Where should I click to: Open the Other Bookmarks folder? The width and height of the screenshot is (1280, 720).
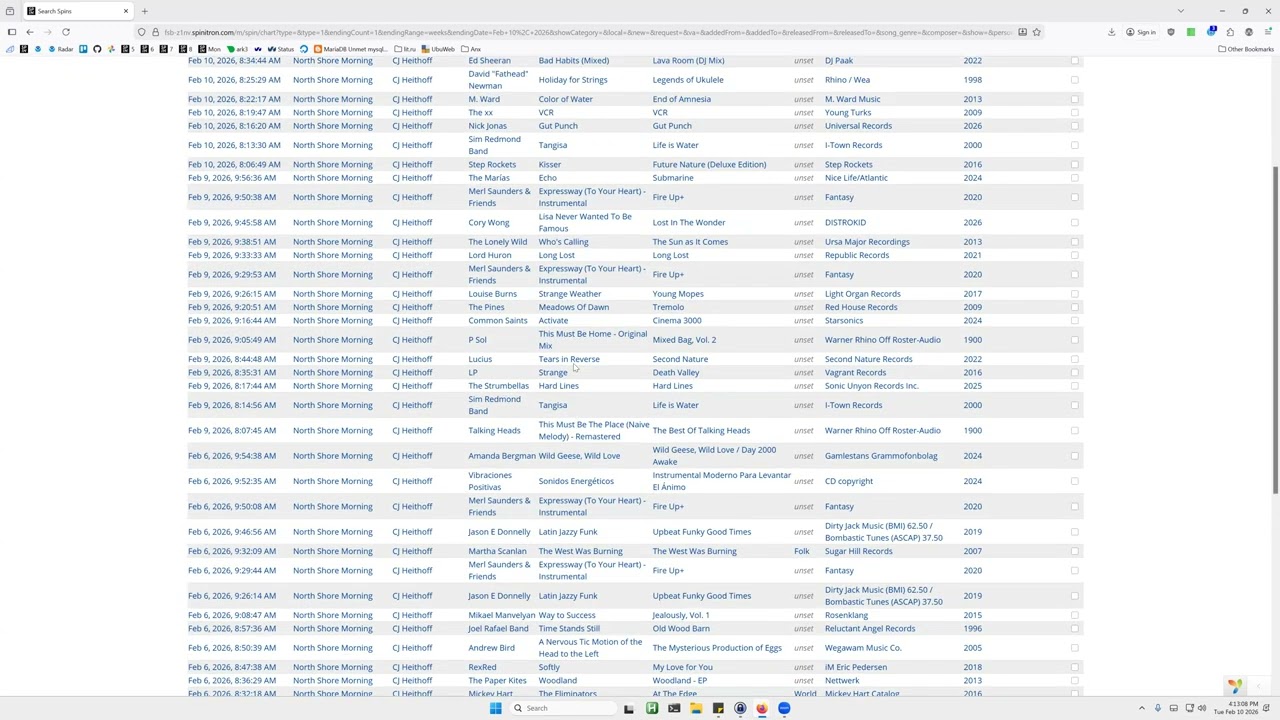[1247, 49]
